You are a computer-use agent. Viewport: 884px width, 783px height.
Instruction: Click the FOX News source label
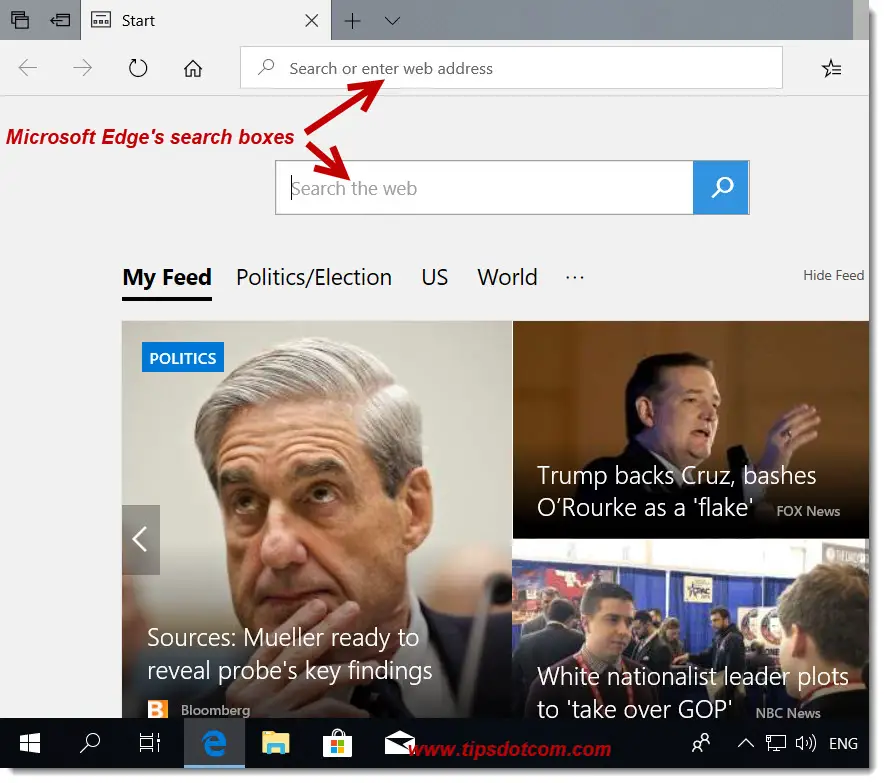coord(808,511)
